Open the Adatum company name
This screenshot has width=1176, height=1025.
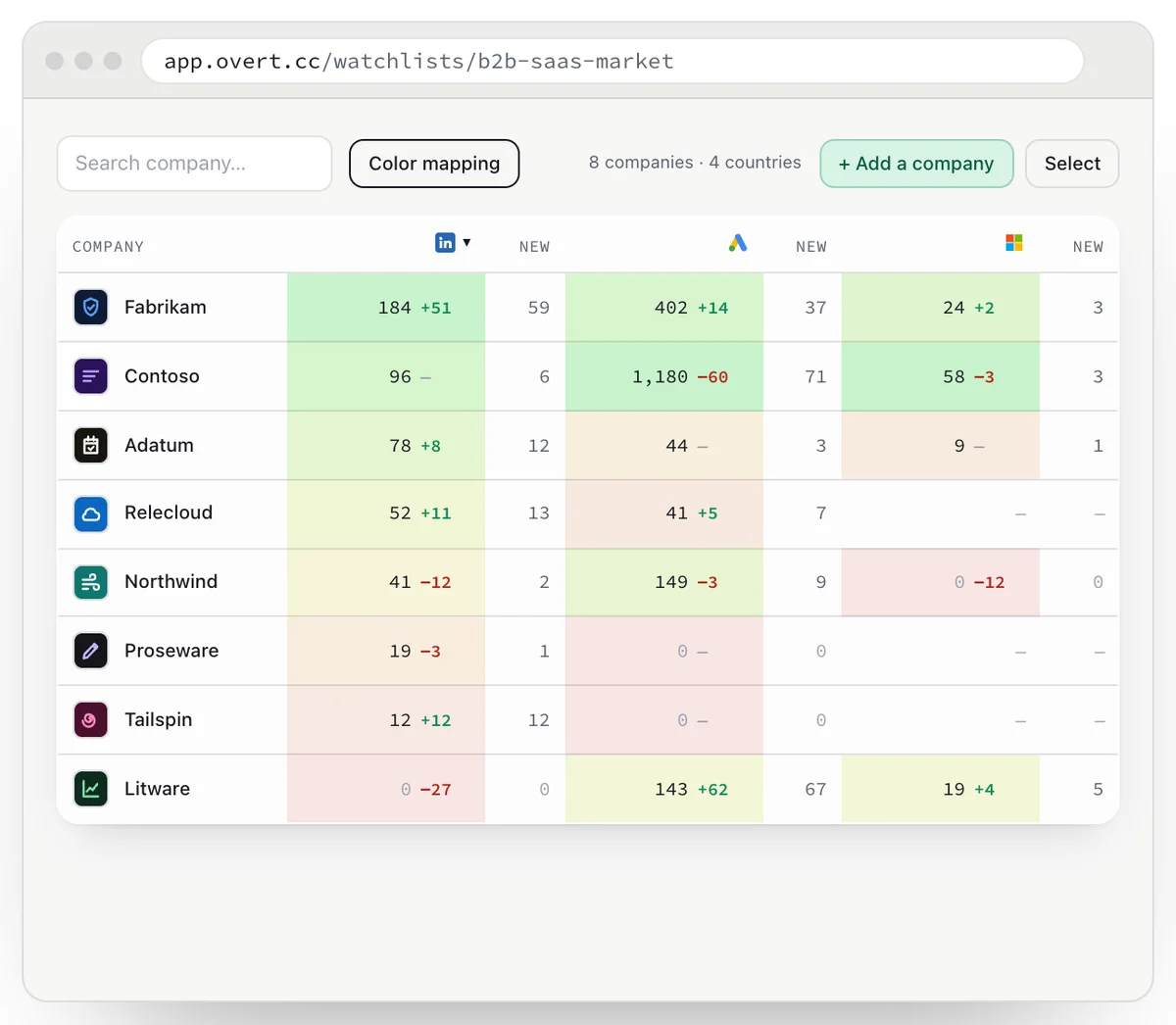click(159, 445)
